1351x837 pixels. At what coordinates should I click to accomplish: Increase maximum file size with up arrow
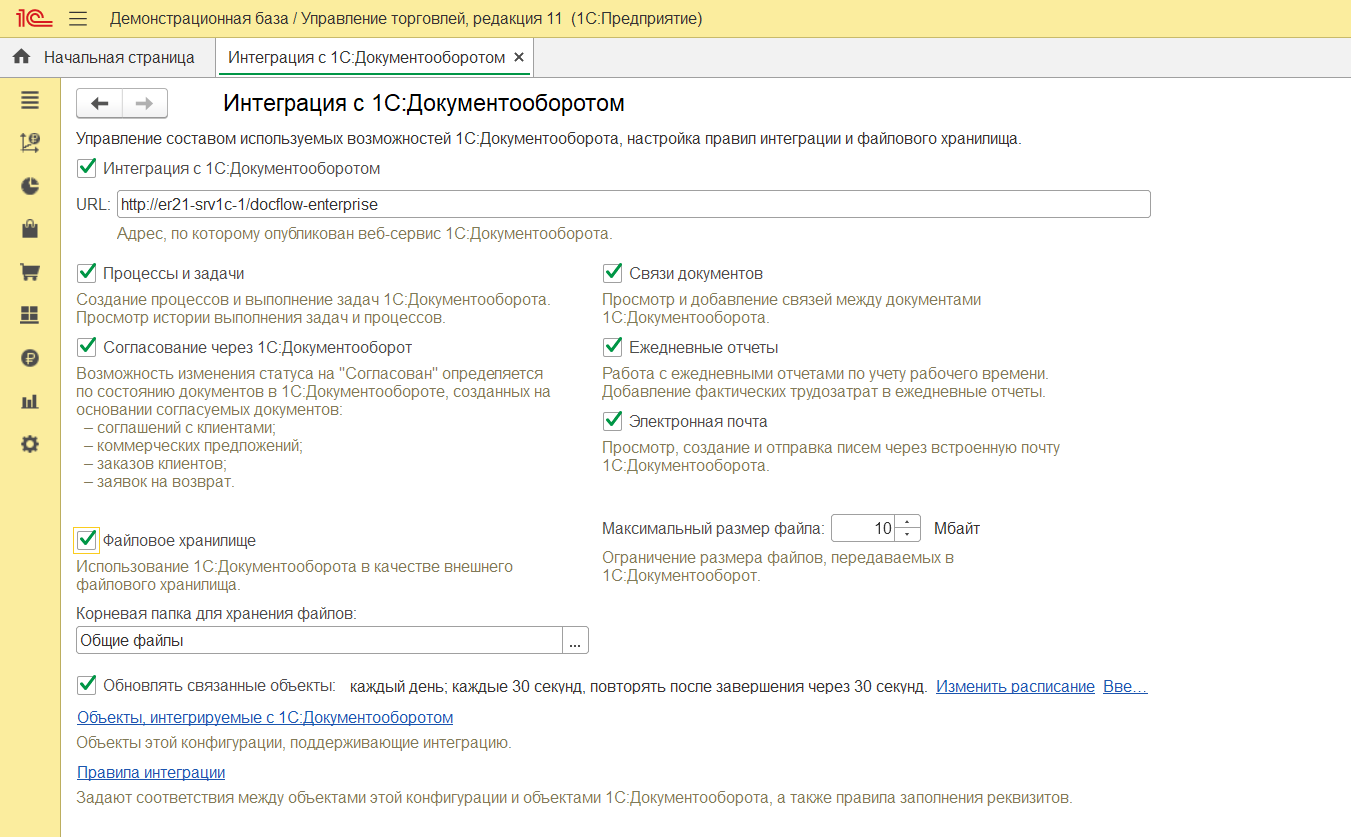pyautogui.click(x=908, y=522)
